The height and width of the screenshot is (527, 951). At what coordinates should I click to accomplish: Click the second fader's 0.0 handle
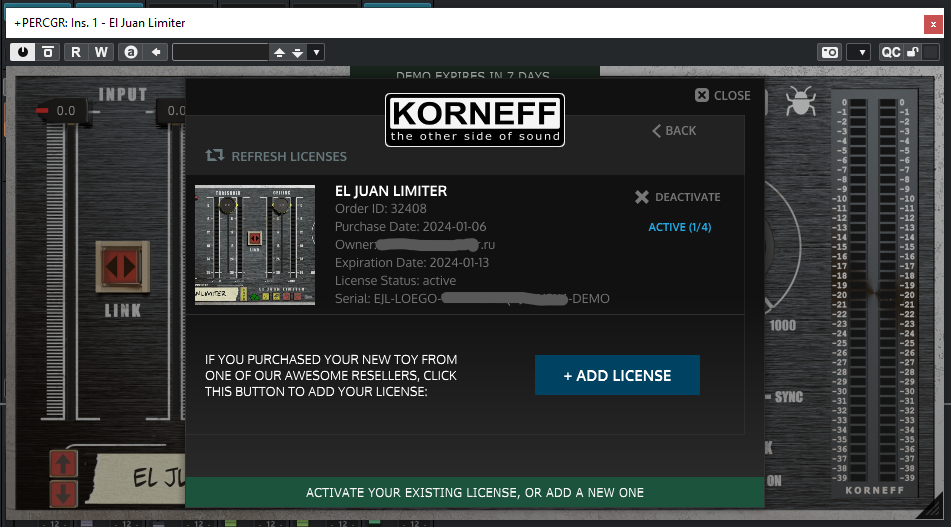tap(172, 111)
